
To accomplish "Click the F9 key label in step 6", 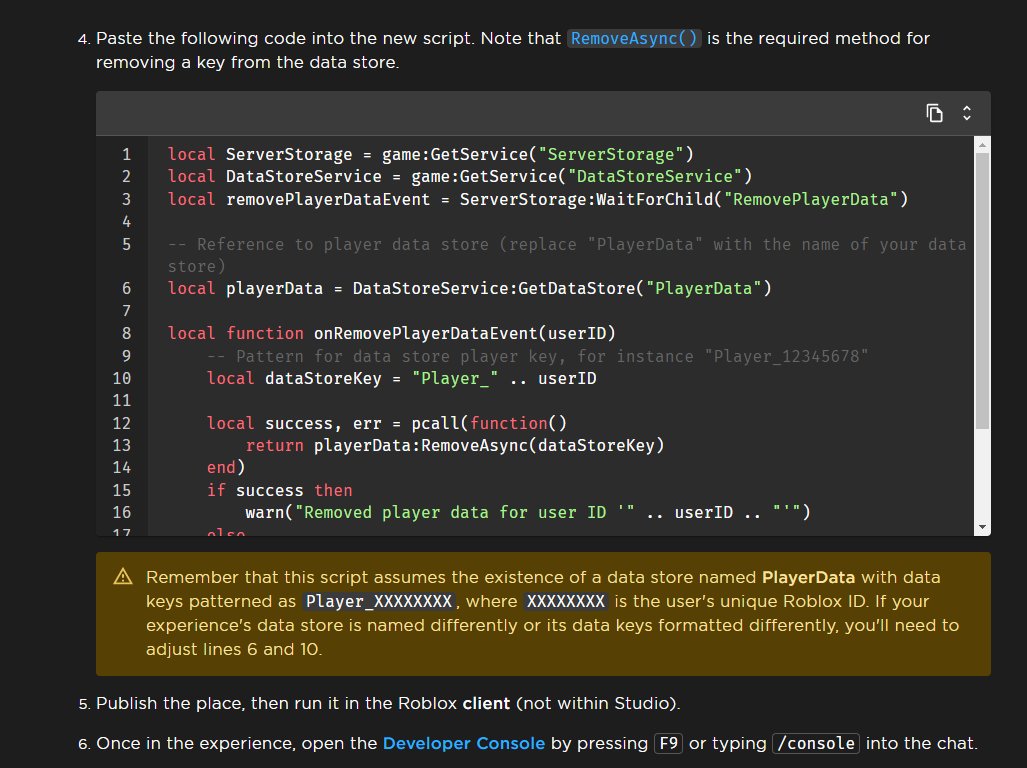I will pyautogui.click(x=668, y=743).
